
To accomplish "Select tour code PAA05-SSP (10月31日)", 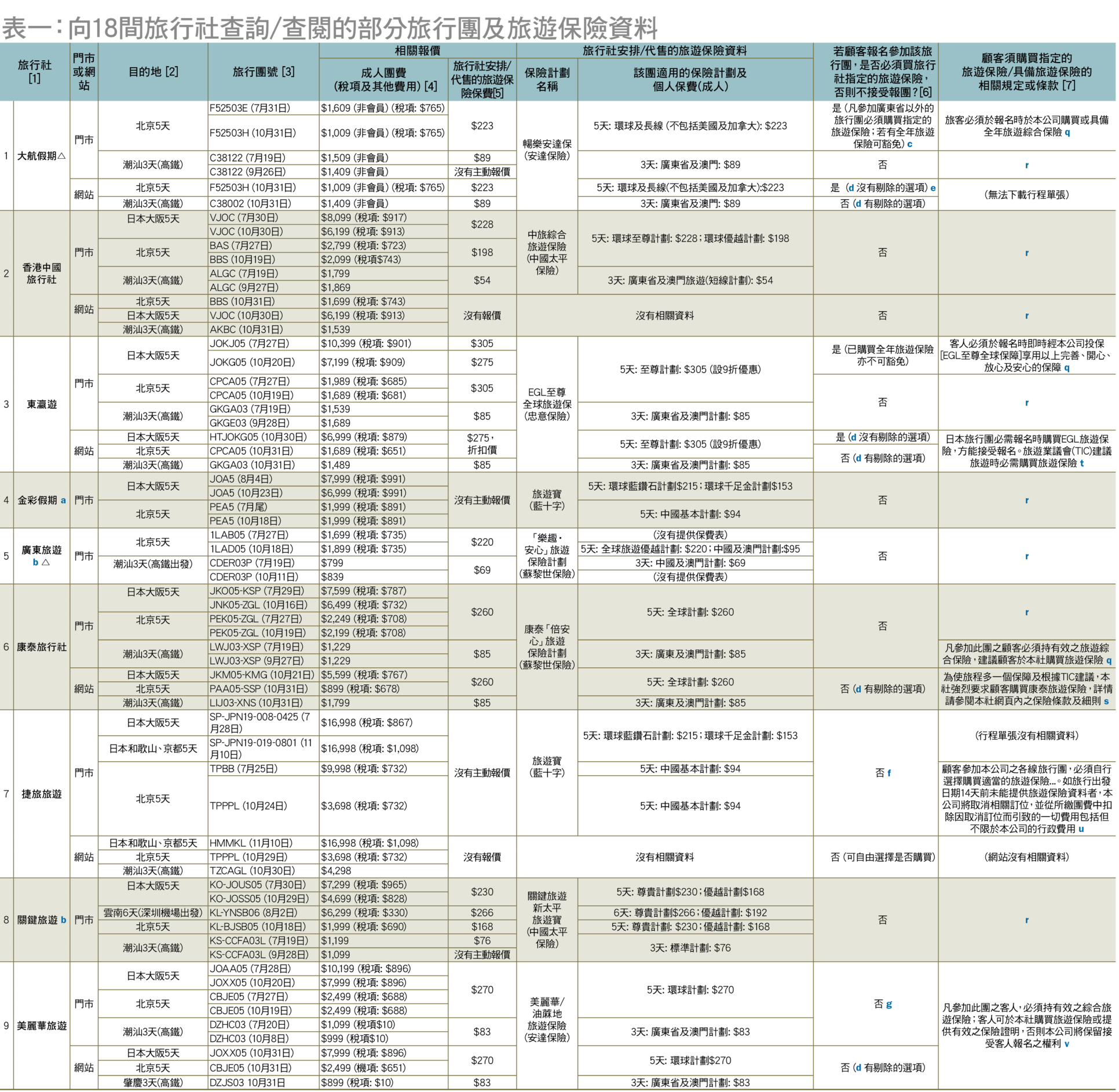I will 259,689.
